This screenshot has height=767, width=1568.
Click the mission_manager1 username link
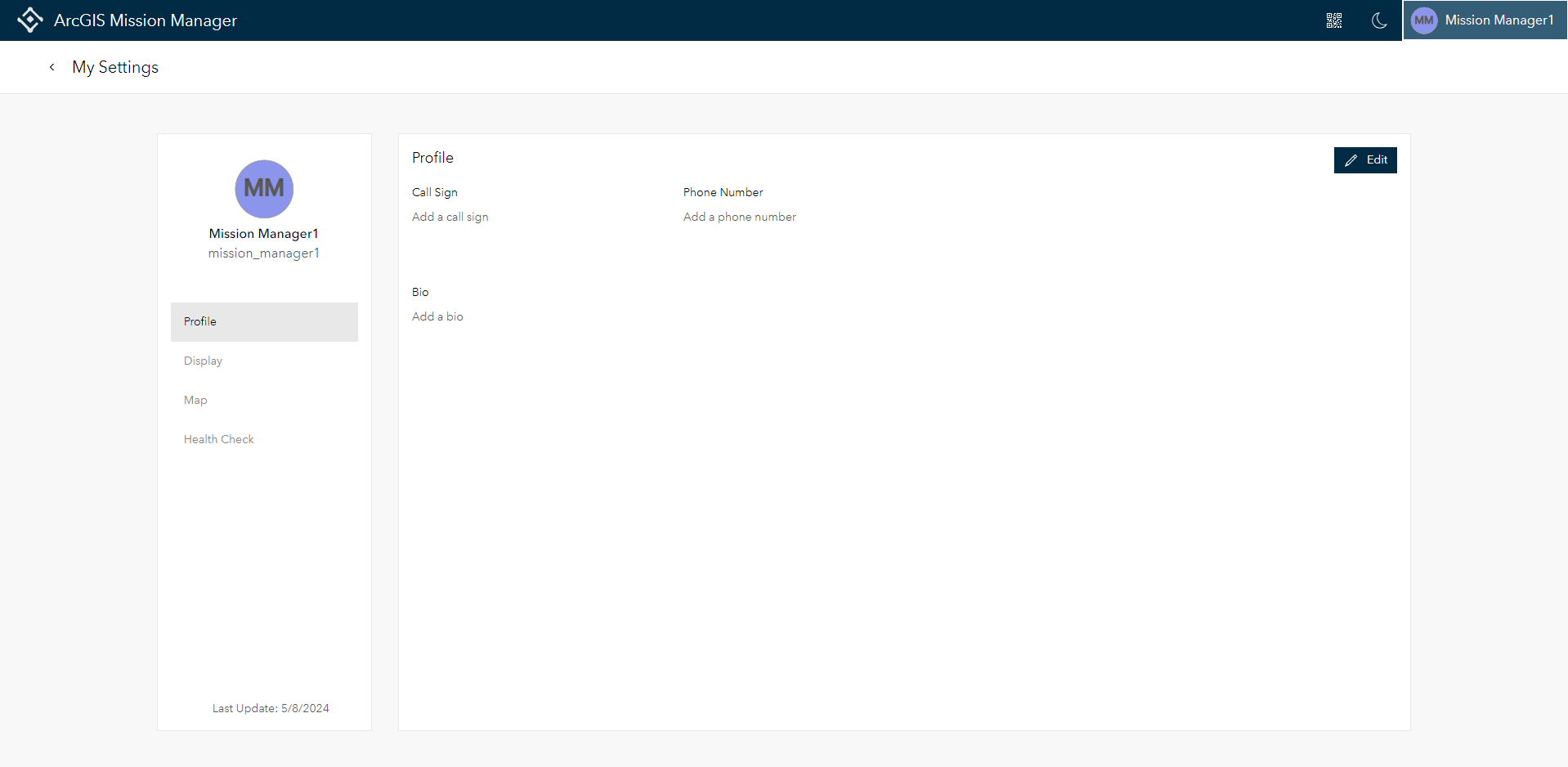coord(263,253)
